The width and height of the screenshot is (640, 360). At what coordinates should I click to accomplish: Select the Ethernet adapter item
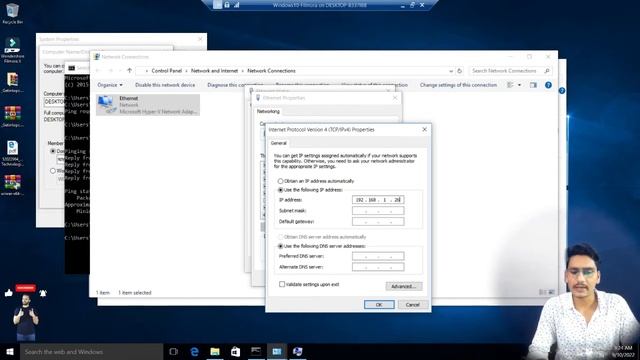(148, 105)
